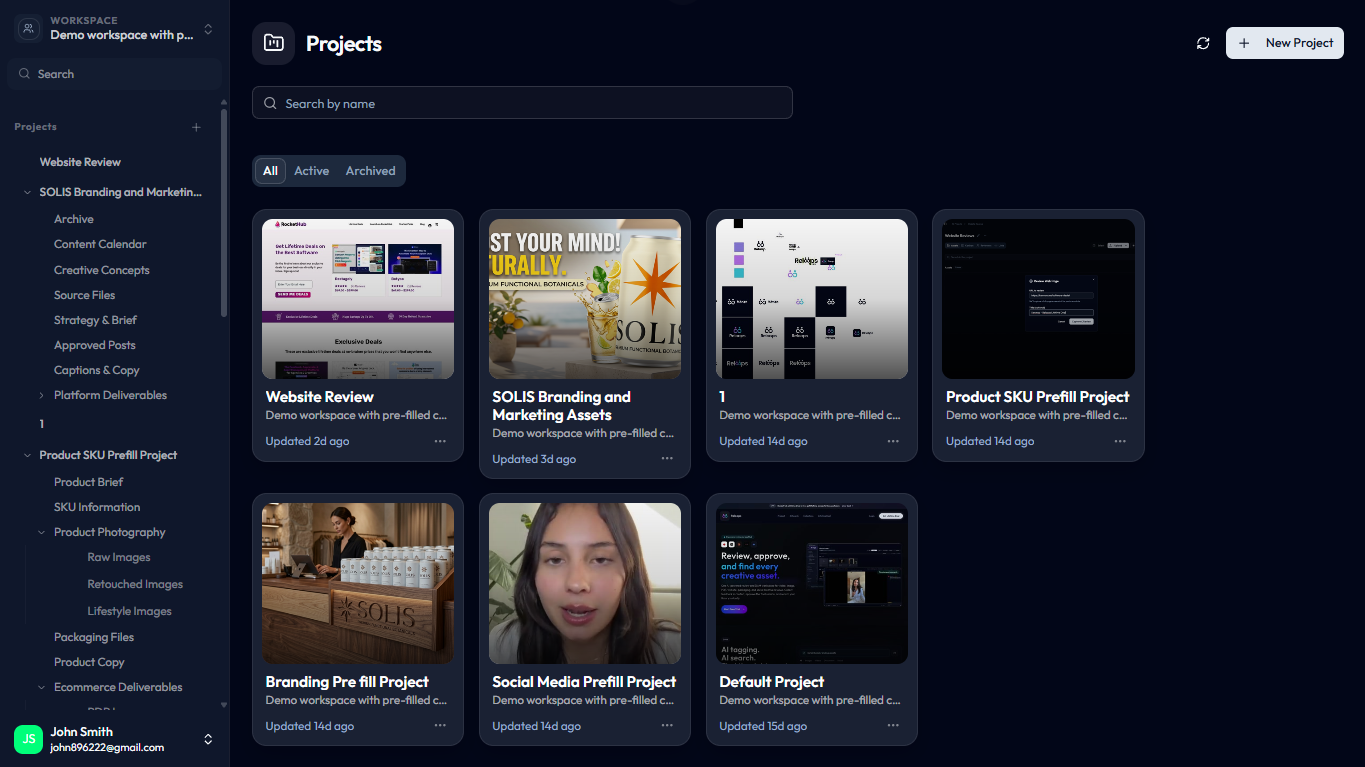Viewport: 1365px width, 767px height.
Task: Open Packaging Files folder
Action: point(94,637)
